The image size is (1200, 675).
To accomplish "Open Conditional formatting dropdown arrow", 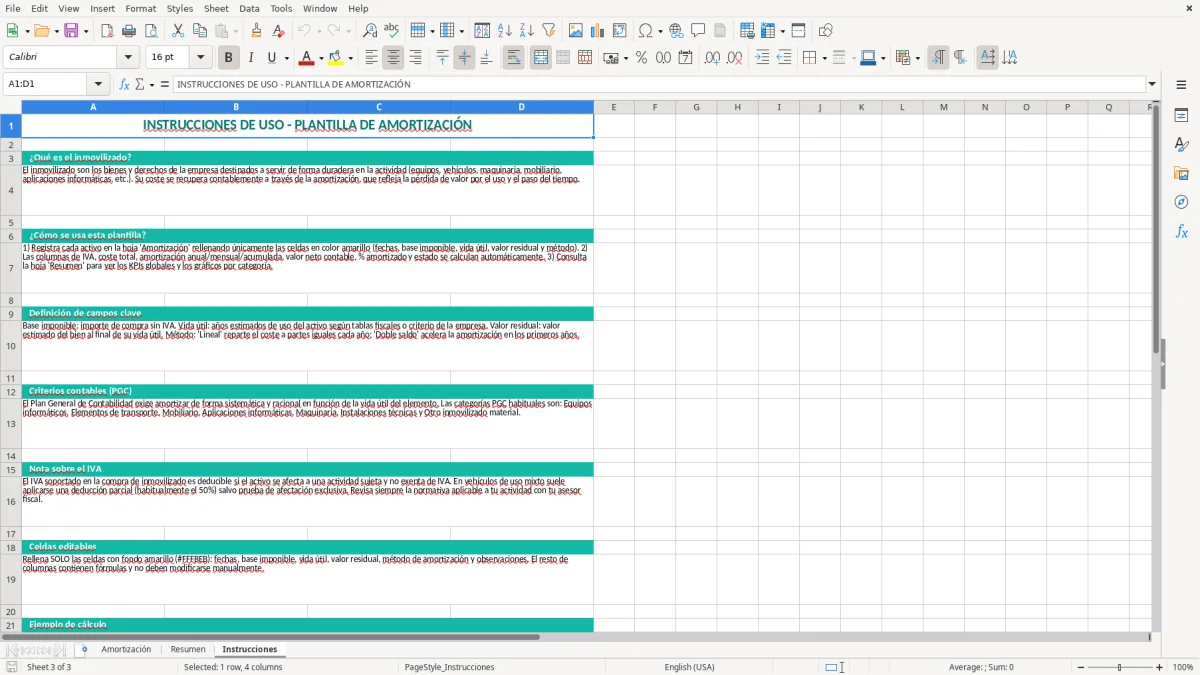I will click(917, 58).
